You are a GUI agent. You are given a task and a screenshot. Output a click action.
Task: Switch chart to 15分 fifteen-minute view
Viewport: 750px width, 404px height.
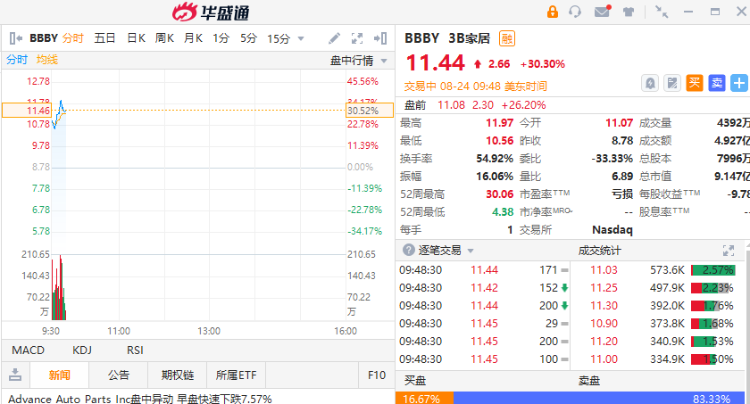point(278,38)
